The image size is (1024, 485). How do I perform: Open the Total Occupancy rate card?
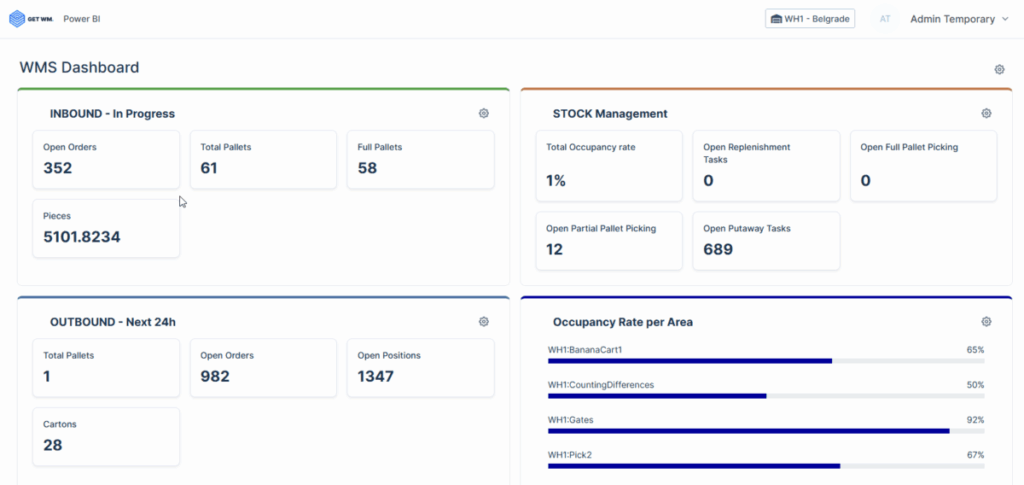pyautogui.click(x=609, y=165)
